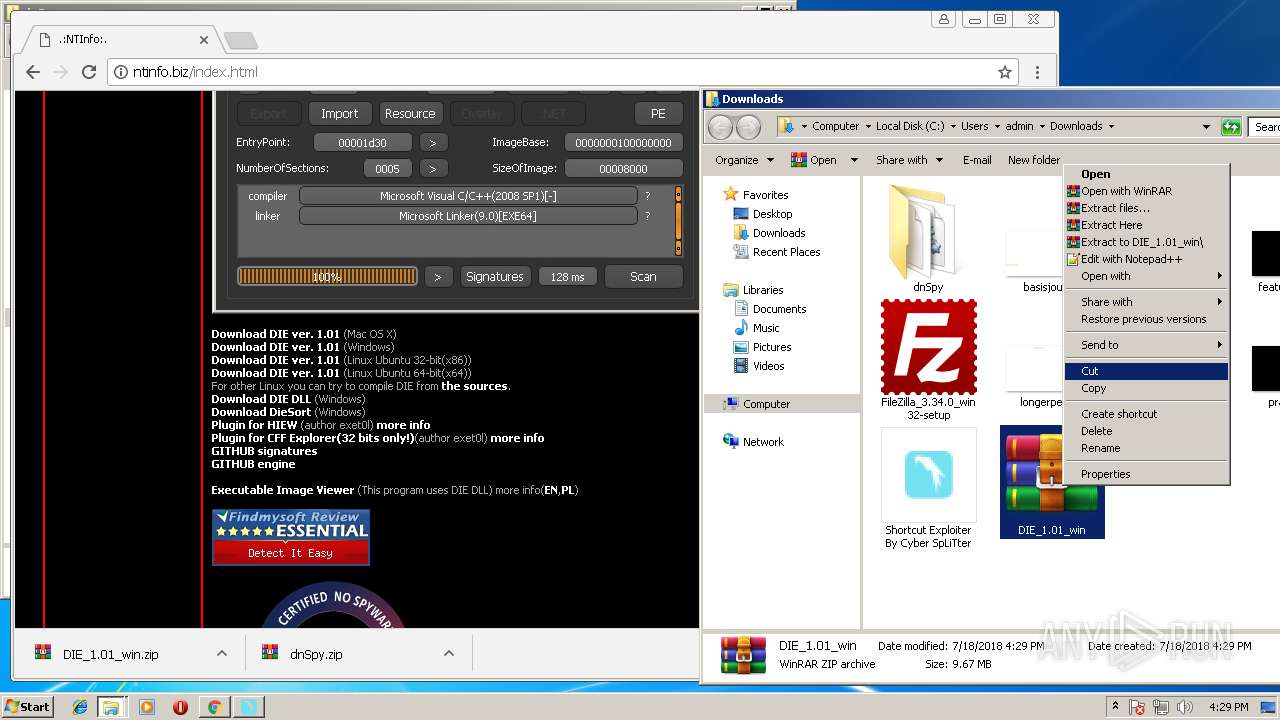The width and height of the screenshot is (1280, 720).
Task: Expand the Share with submenu in context menu
Action: click(x=1146, y=302)
